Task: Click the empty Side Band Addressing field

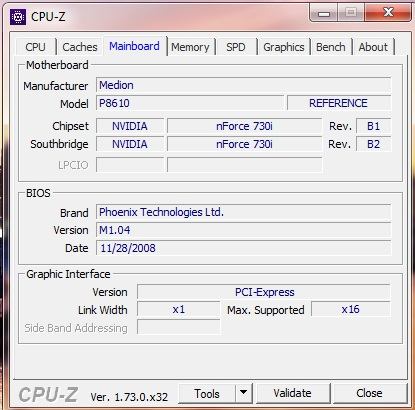Action: tap(179, 327)
